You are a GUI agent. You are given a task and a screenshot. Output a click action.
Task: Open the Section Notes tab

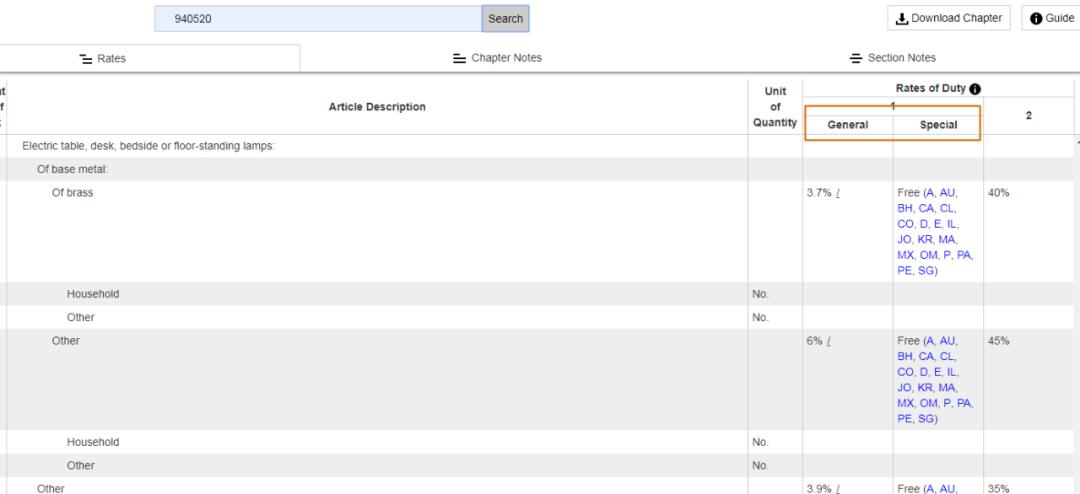892,58
